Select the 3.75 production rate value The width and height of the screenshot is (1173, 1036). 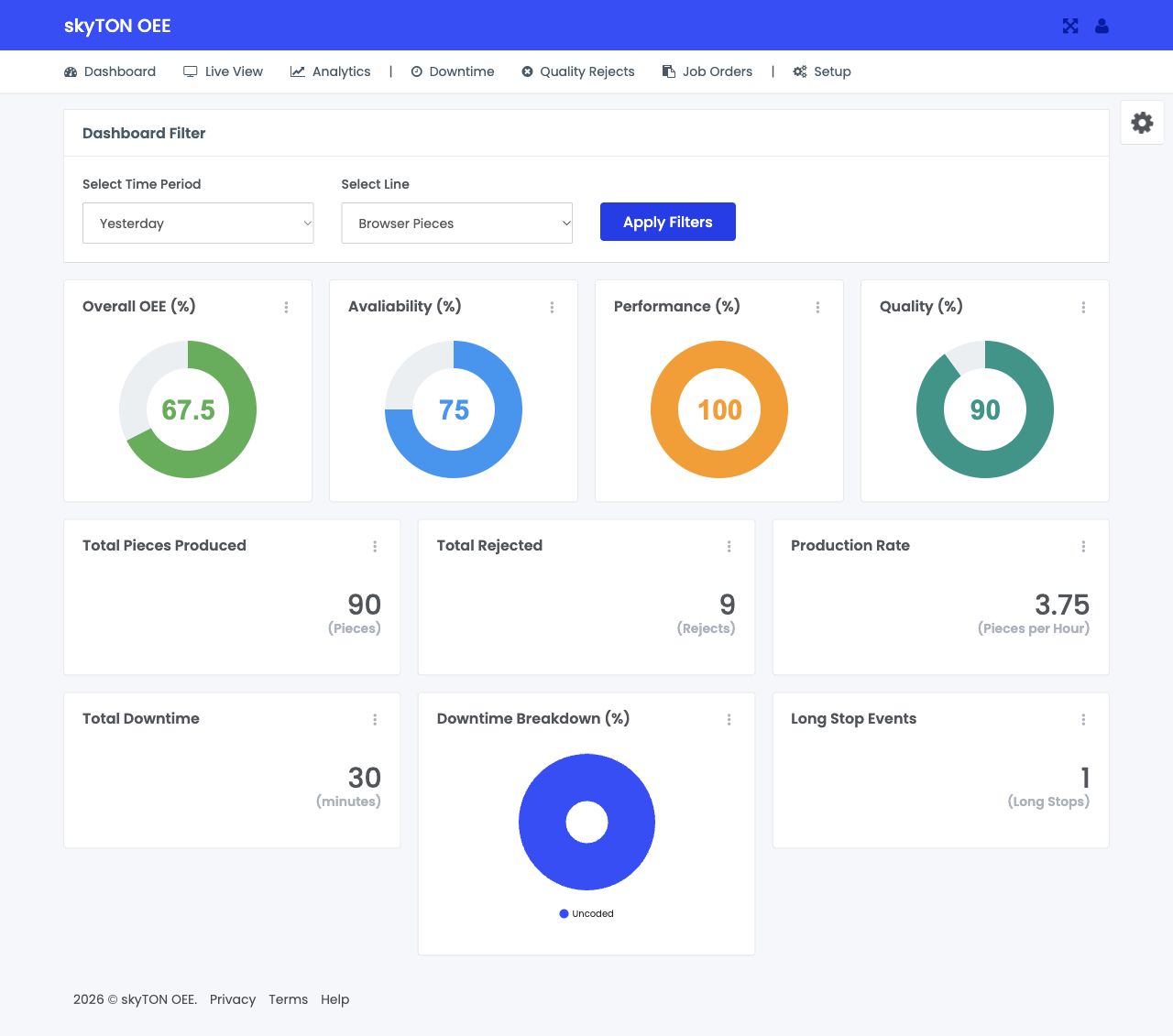click(1062, 605)
